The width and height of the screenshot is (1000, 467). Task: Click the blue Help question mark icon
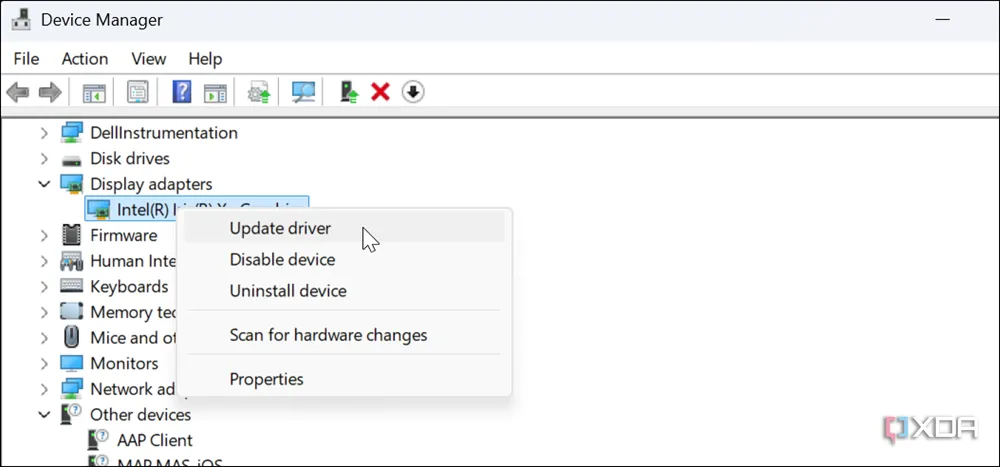point(181,93)
